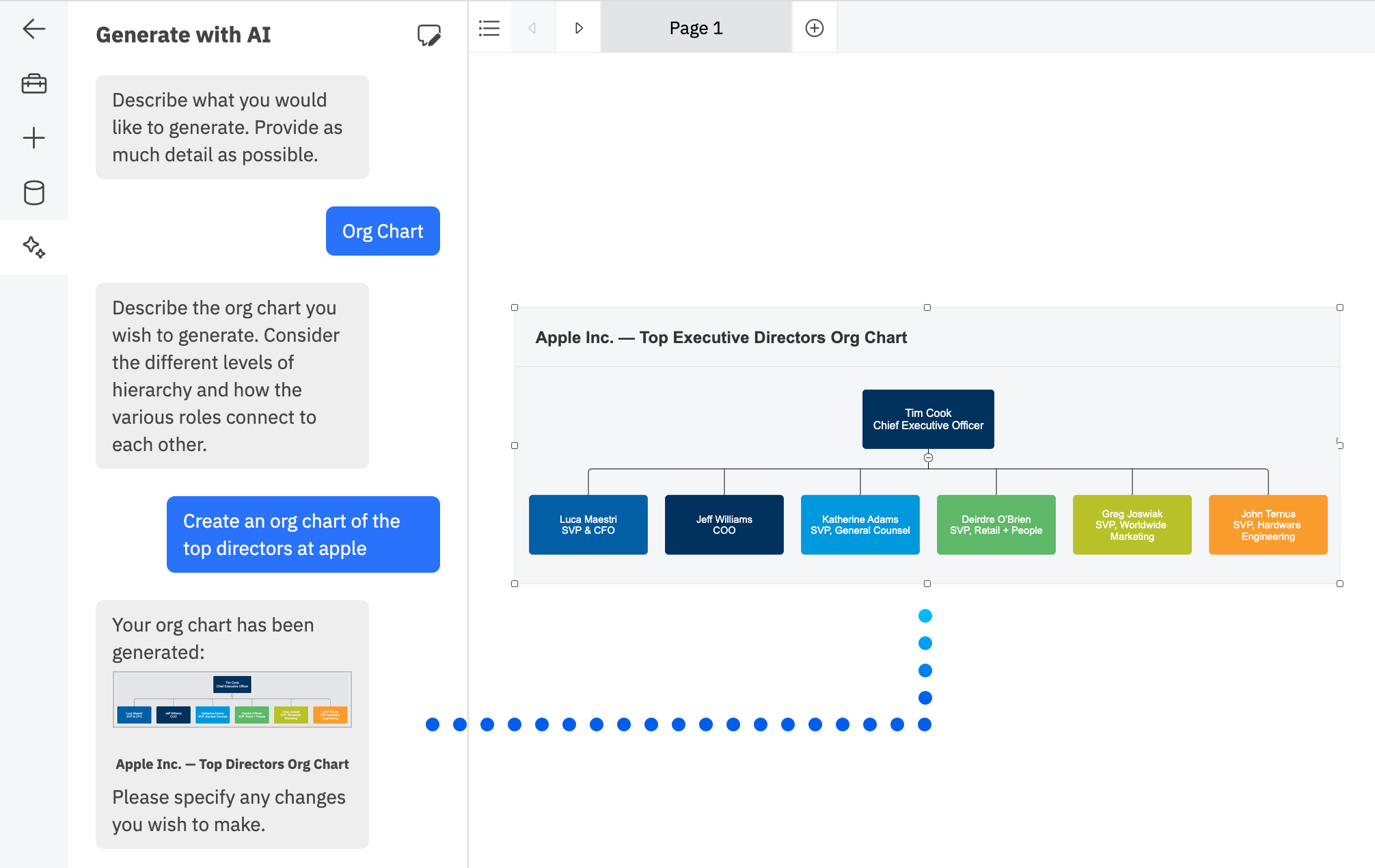Click the generated org chart thumbnail preview
Screen dimensions: 1375x868
[232, 699]
